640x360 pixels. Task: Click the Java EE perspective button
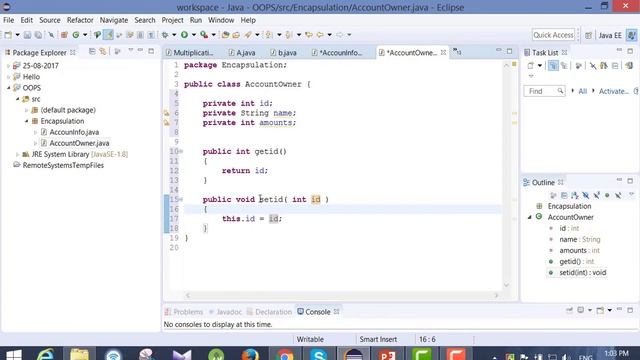click(610, 36)
